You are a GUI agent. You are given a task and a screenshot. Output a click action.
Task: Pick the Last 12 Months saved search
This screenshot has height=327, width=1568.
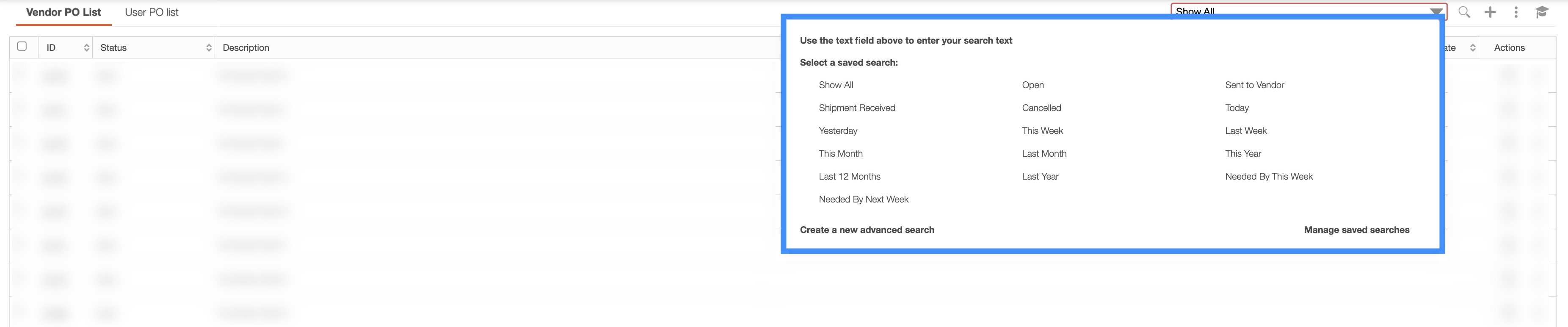(849, 177)
